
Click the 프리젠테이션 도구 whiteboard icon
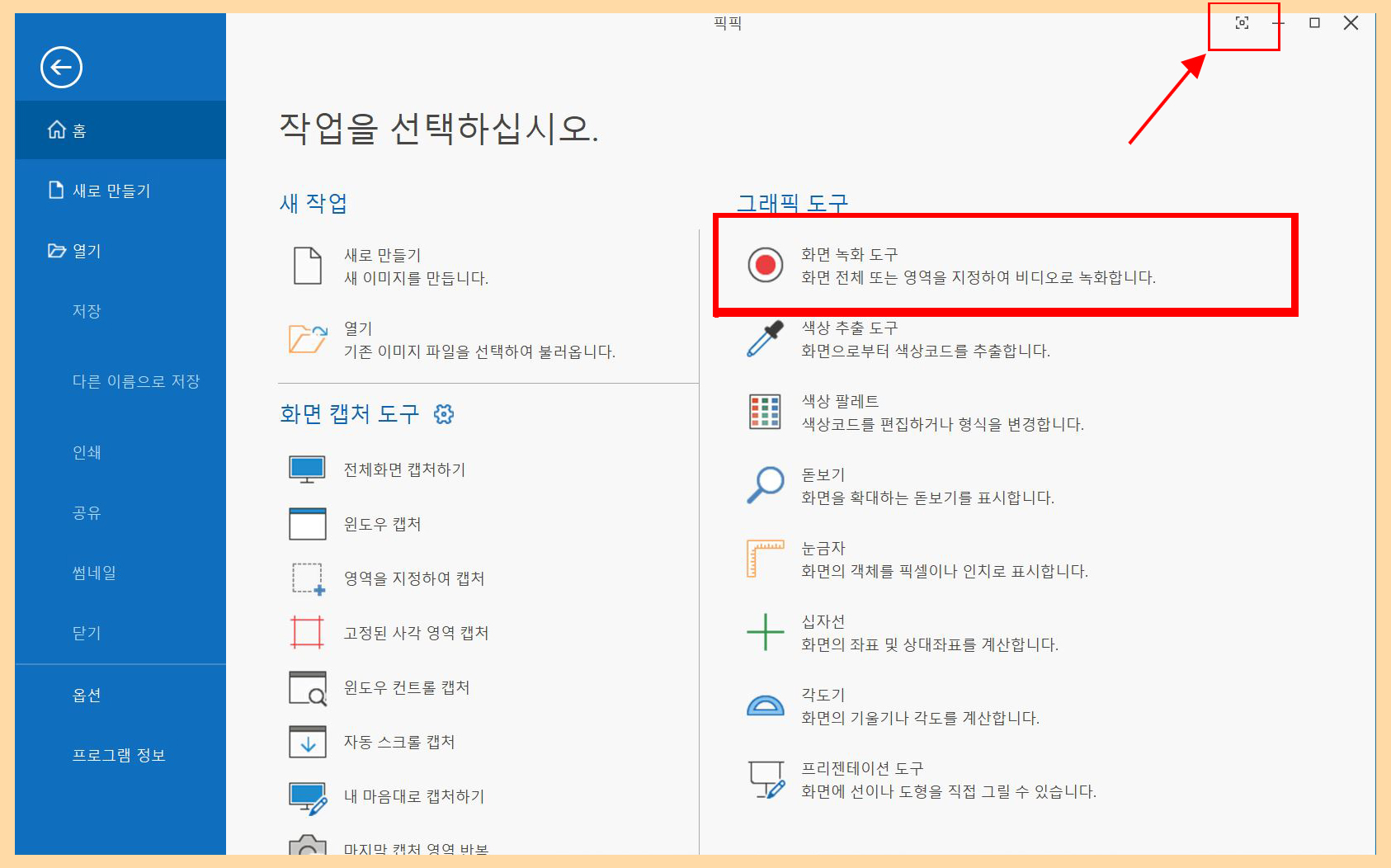tap(766, 779)
